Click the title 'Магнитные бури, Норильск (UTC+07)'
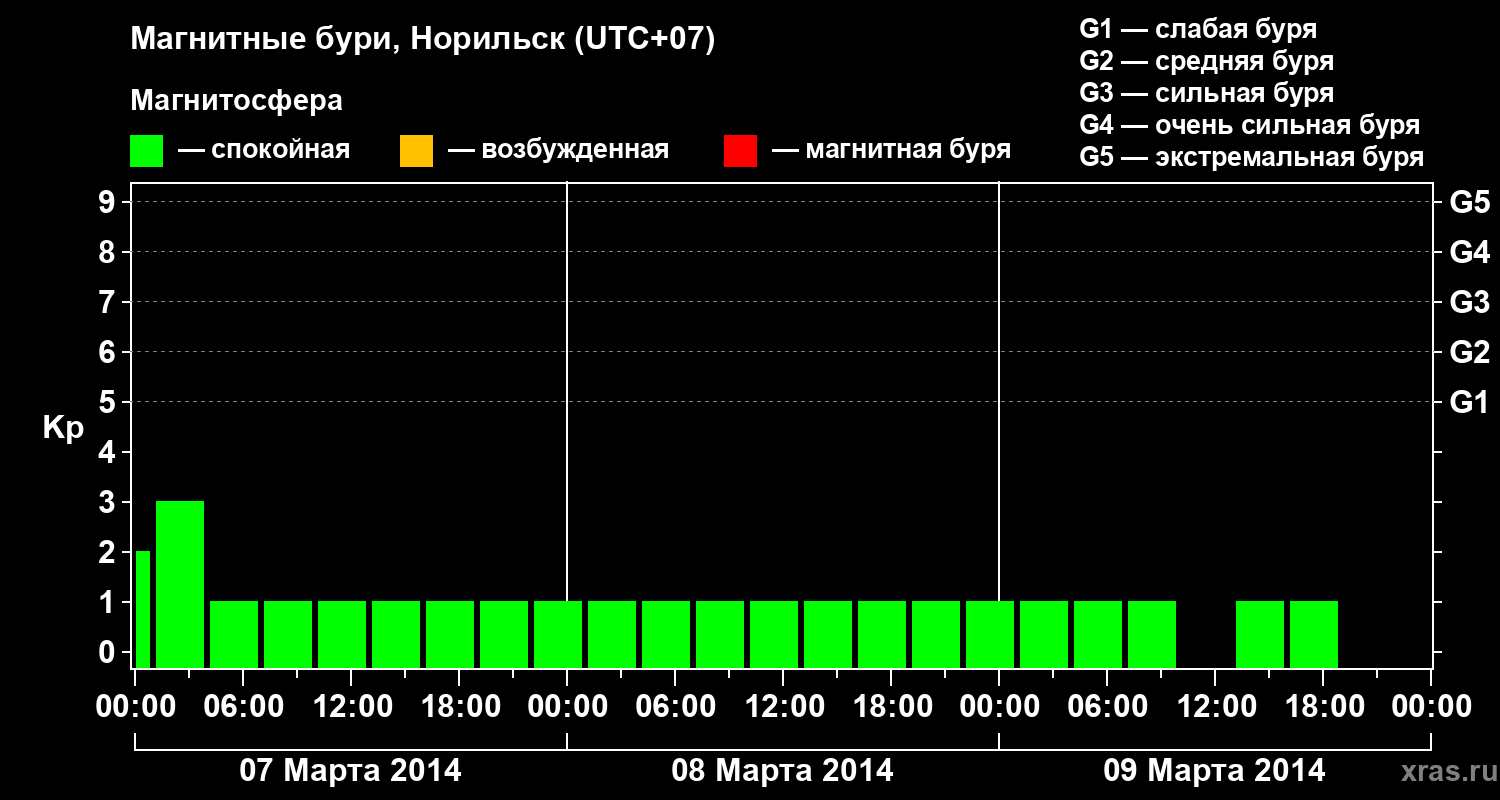 pos(423,41)
